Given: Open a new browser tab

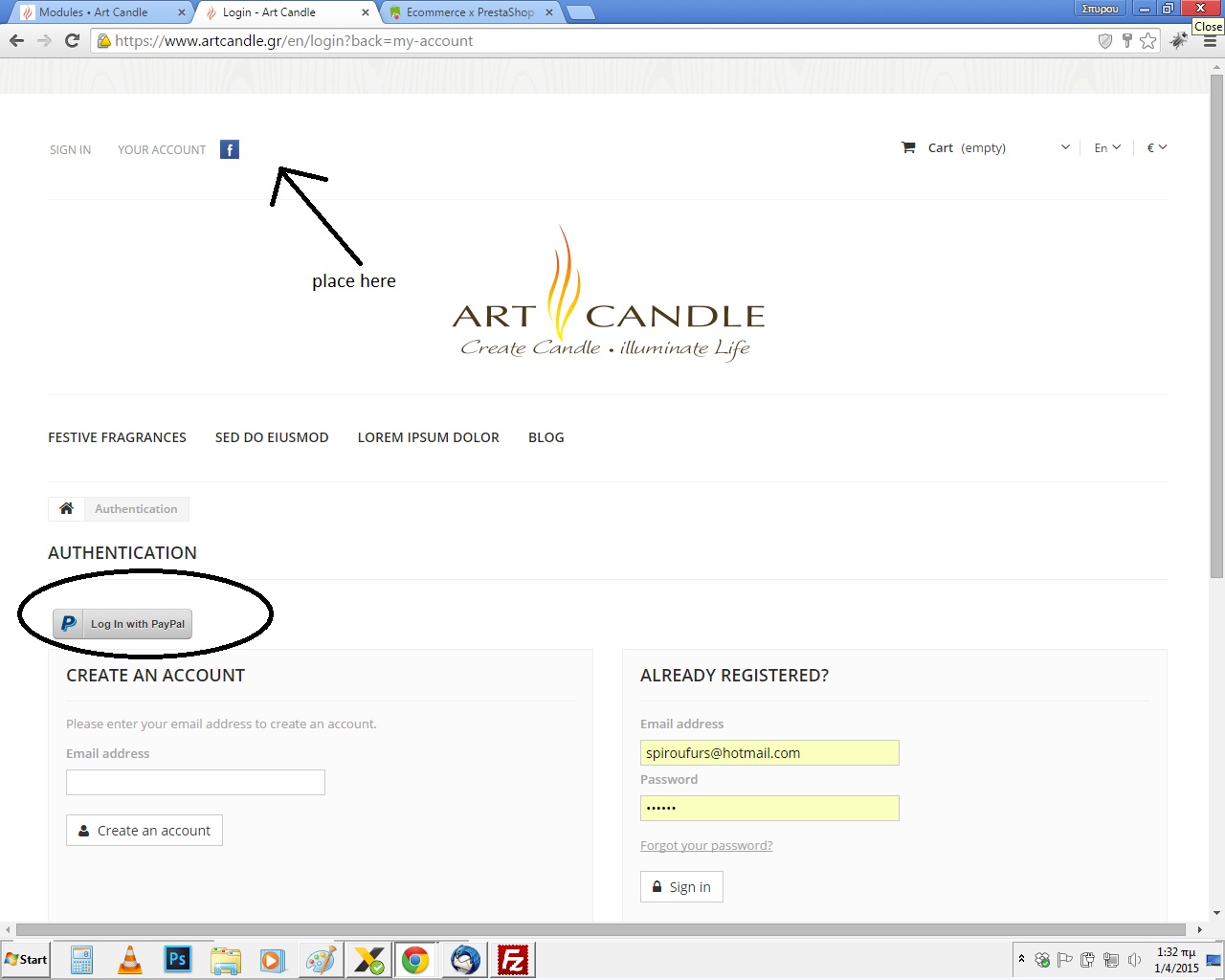Looking at the screenshot, I should (x=581, y=12).
